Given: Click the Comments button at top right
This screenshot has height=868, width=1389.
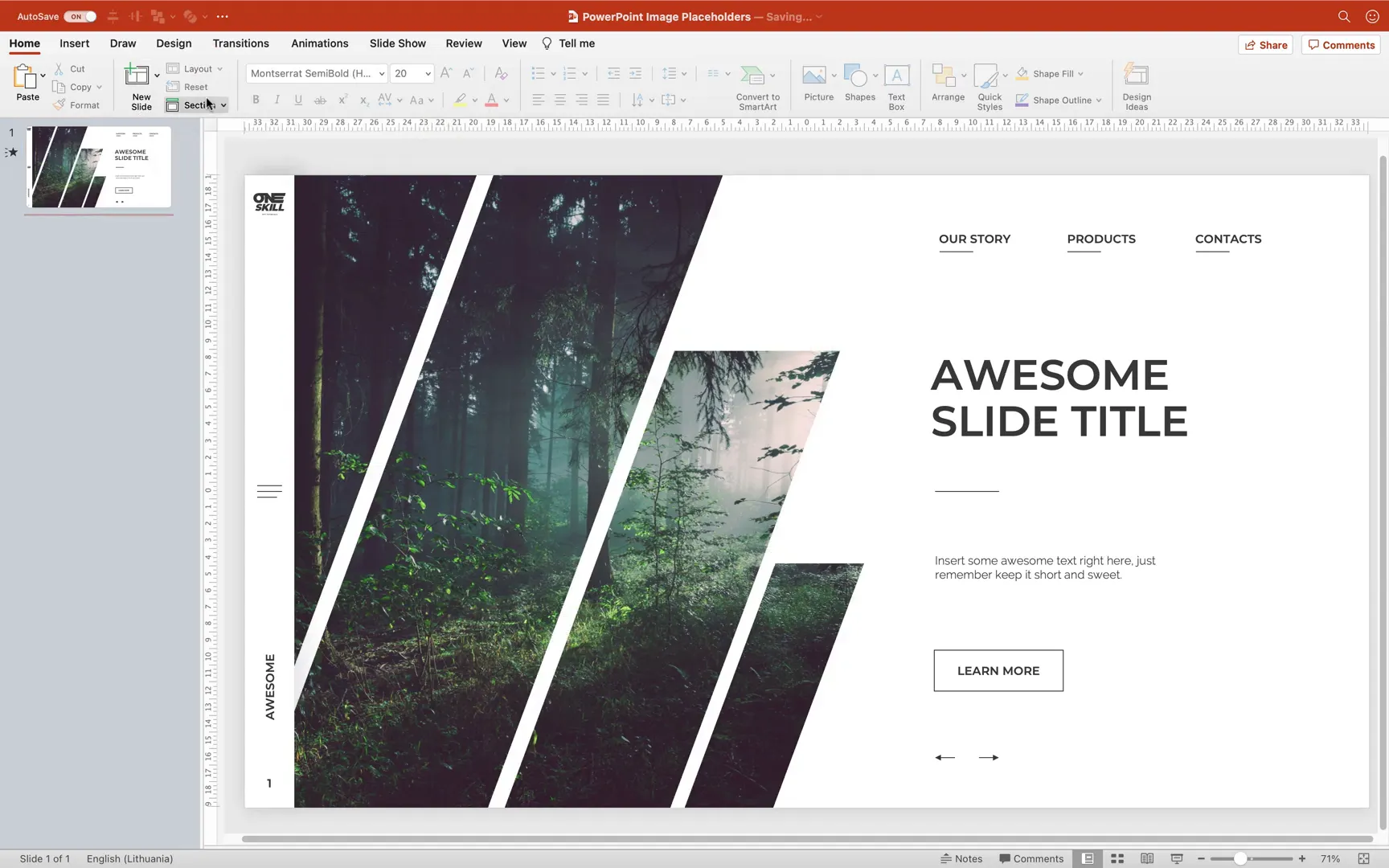Looking at the screenshot, I should pyautogui.click(x=1342, y=45).
